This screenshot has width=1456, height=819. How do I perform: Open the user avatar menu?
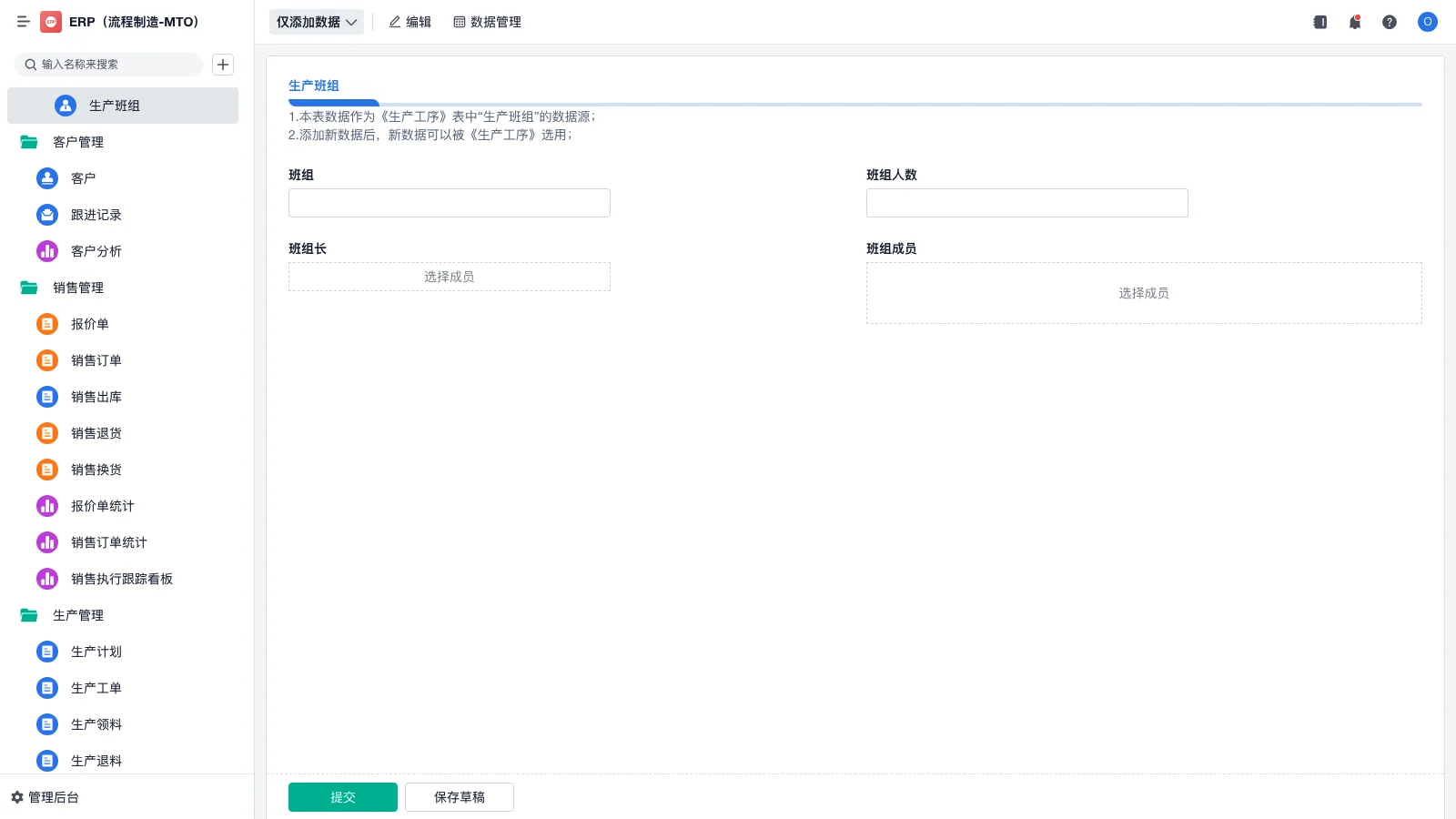click(x=1428, y=22)
